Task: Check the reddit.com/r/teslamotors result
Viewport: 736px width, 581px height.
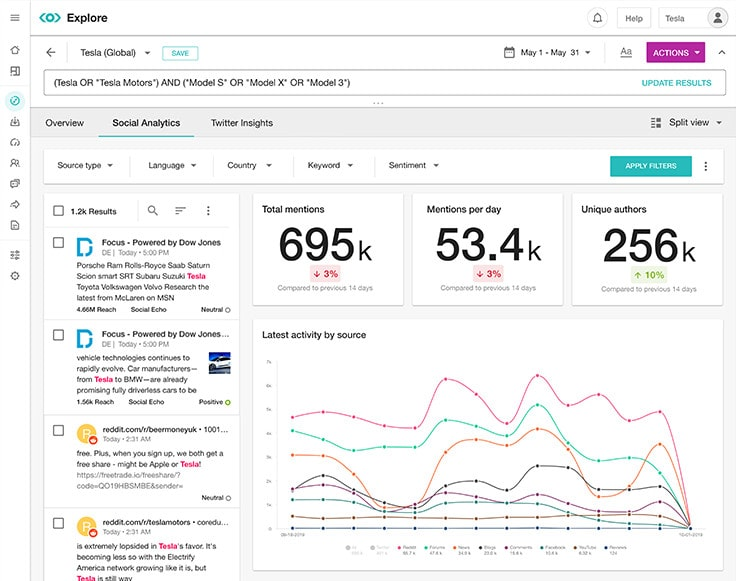Action: 58,523
